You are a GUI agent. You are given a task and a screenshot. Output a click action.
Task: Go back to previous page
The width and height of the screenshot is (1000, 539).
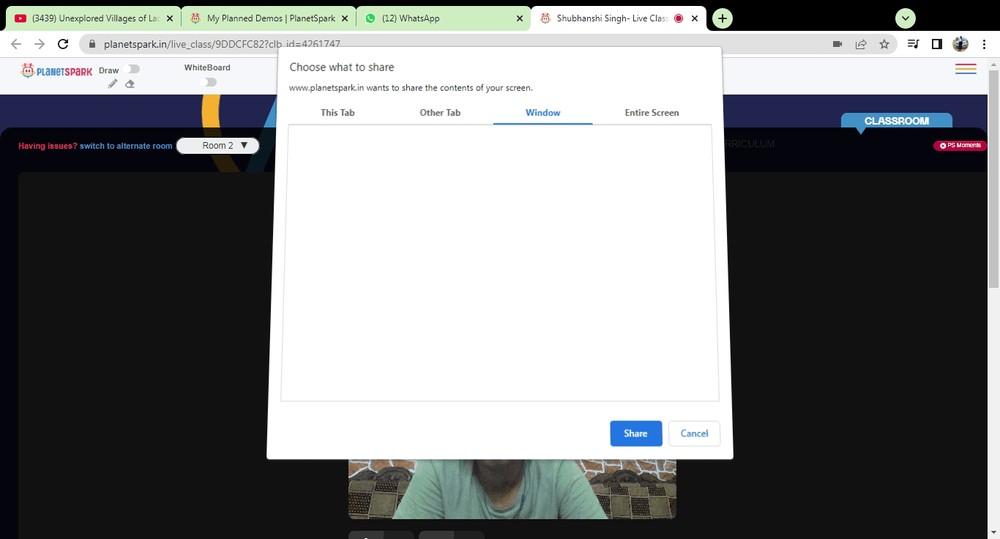click(16, 44)
